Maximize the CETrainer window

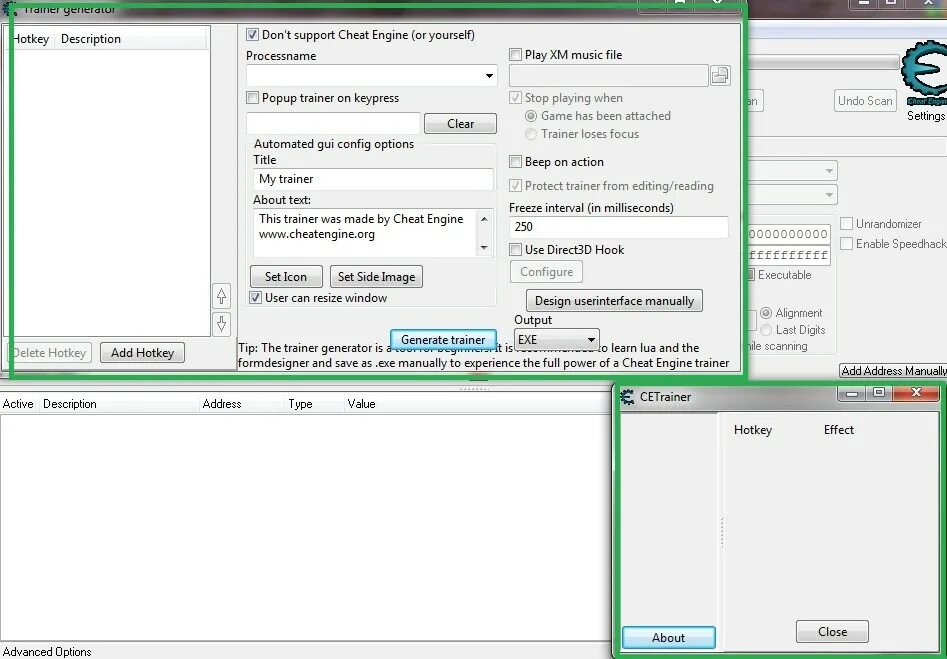click(x=879, y=393)
